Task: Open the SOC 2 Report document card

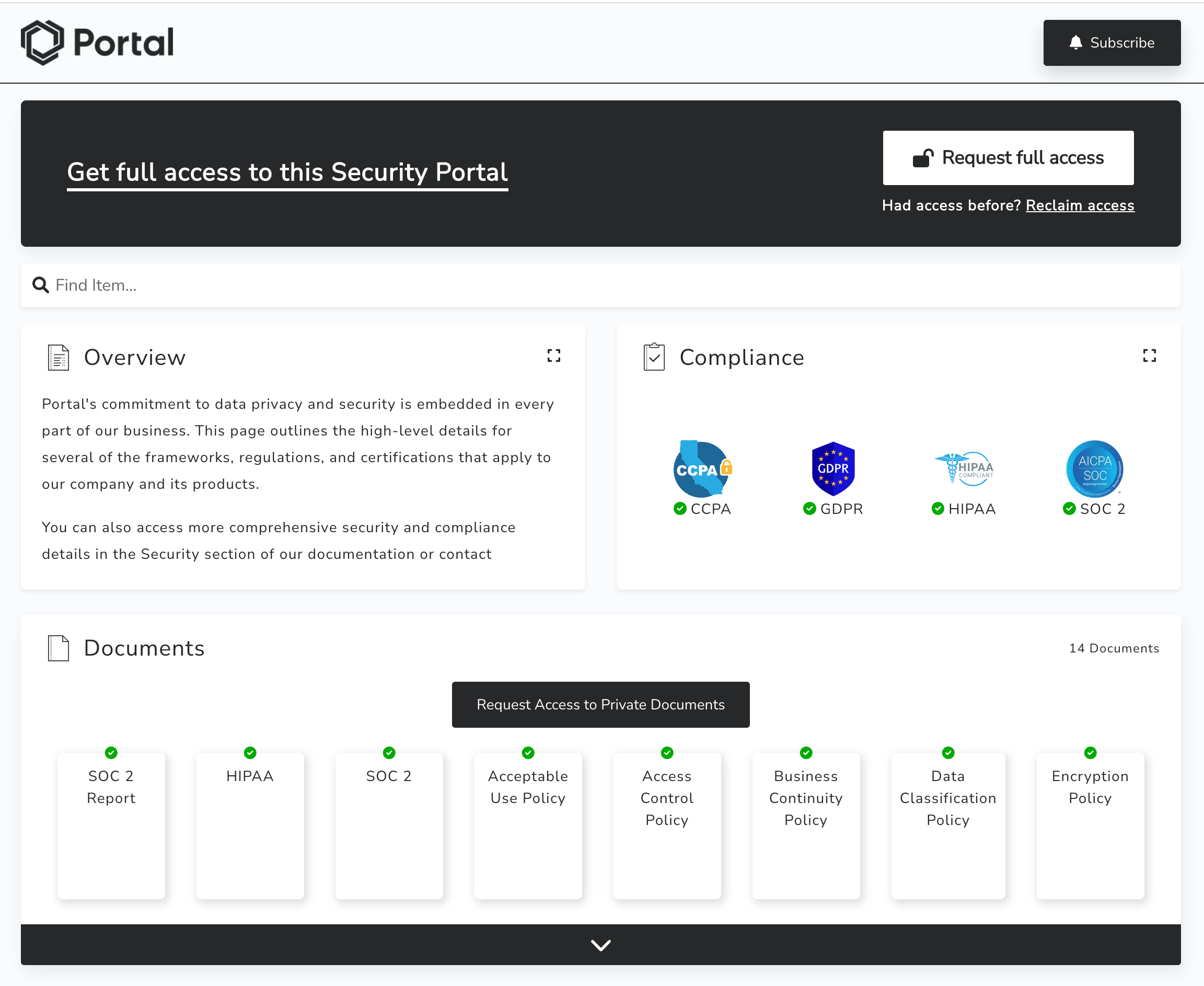Action: (x=111, y=824)
